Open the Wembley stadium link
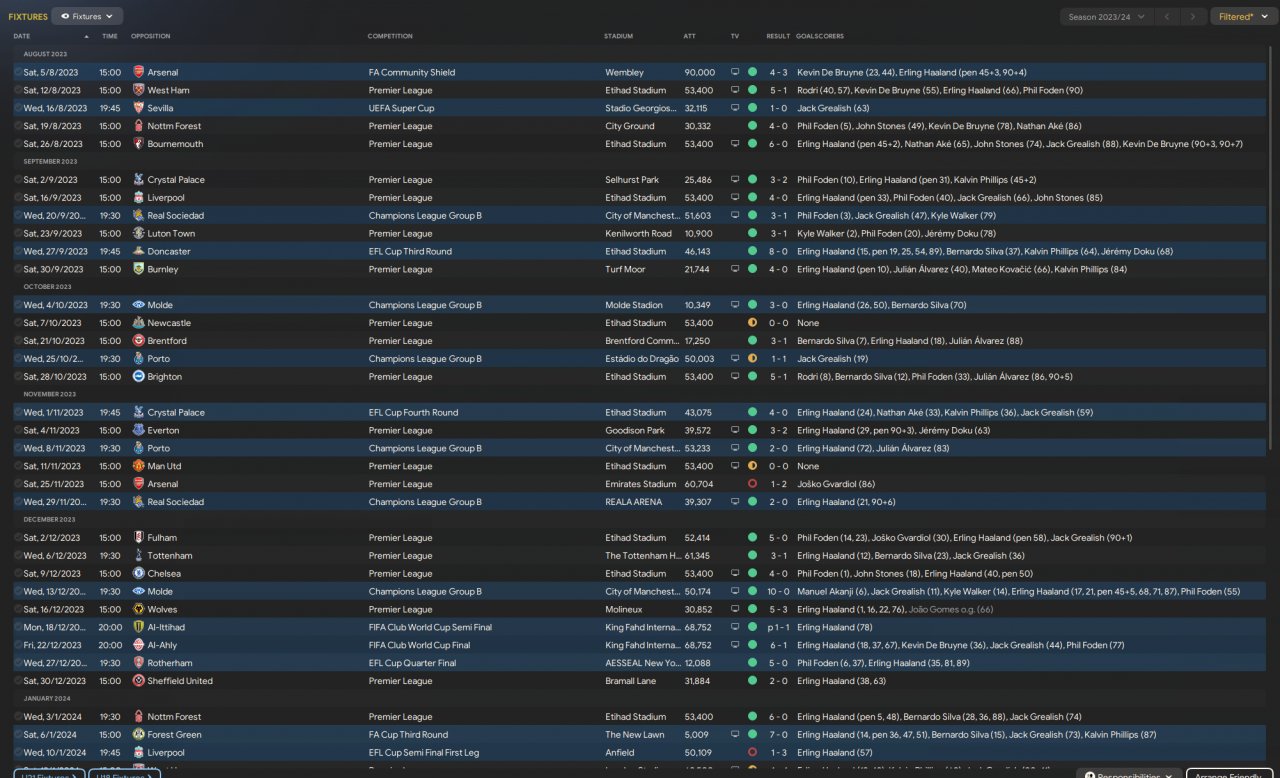This screenshot has height=778, width=1280. (623, 72)
